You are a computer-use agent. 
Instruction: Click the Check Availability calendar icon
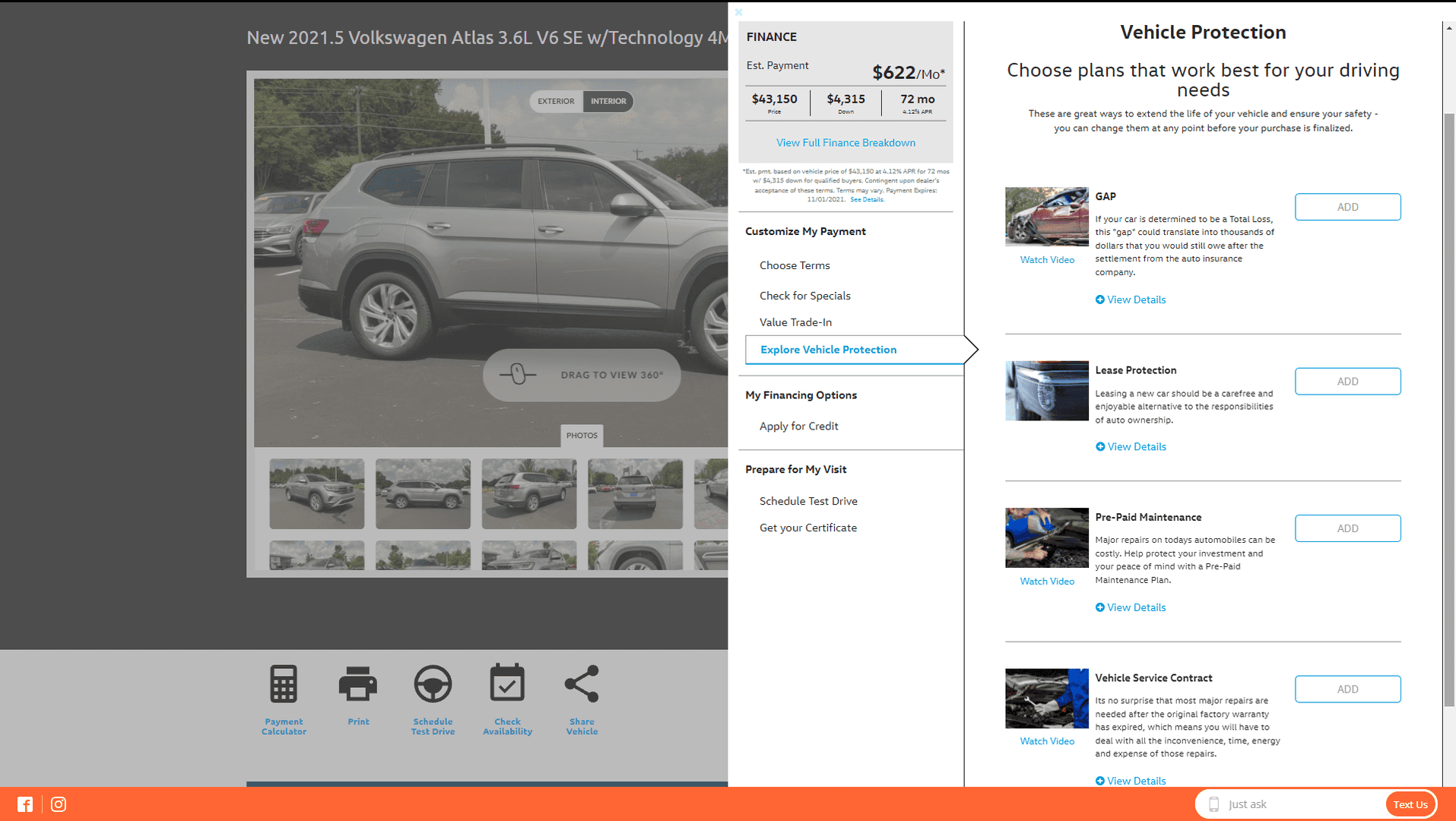507,683
